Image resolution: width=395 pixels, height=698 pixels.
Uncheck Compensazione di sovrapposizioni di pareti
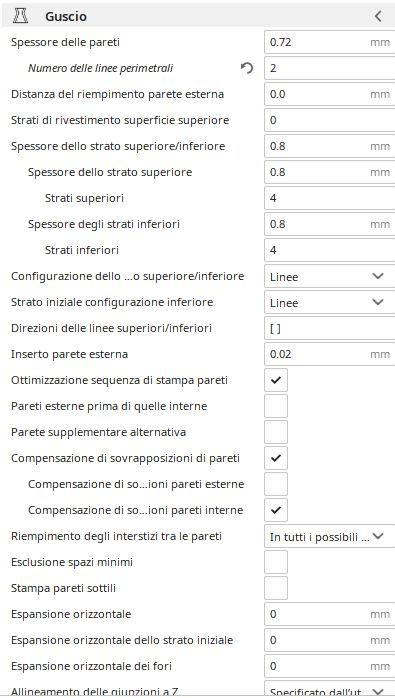coord(276,458)
